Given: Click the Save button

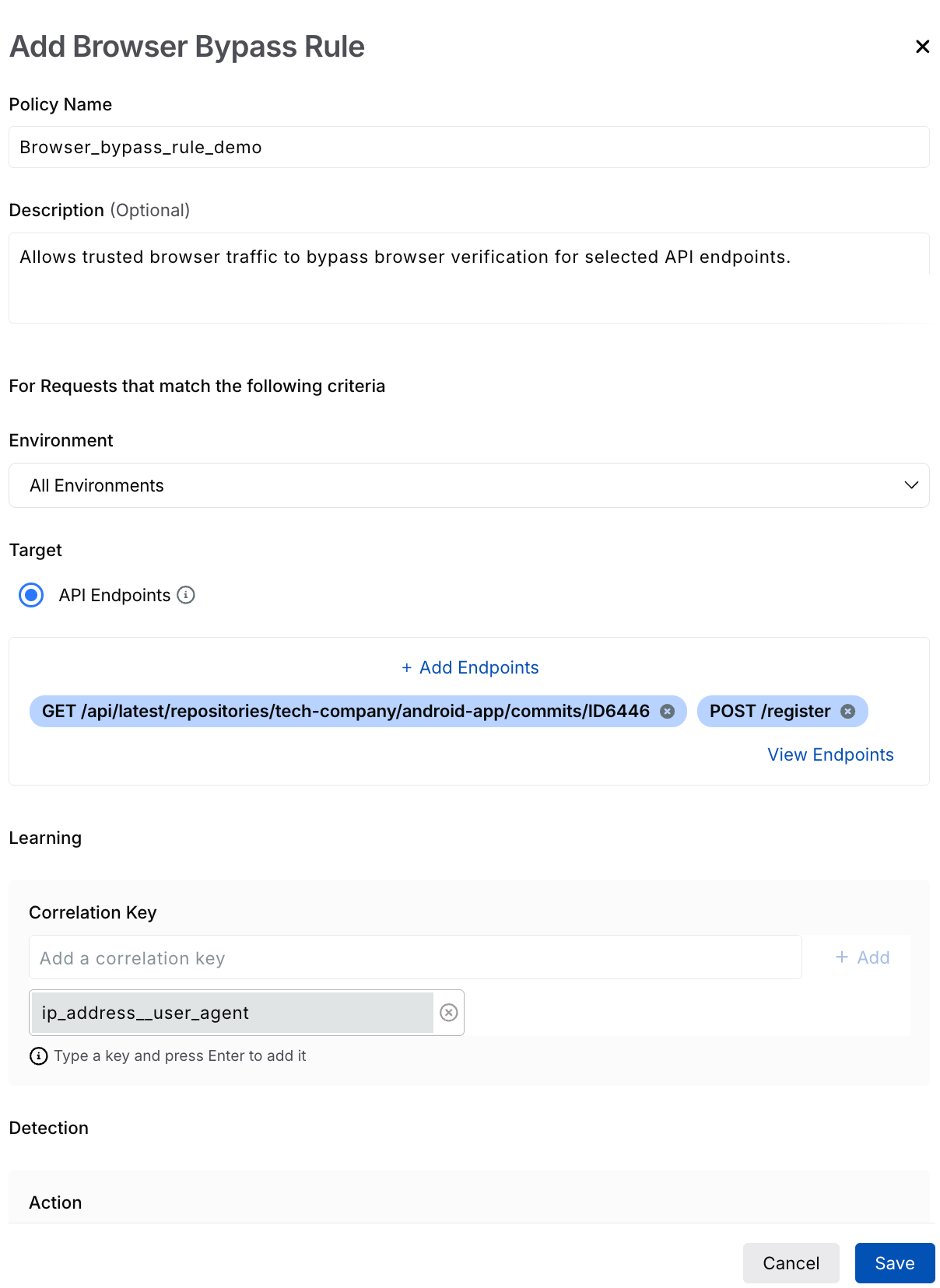Looking at the screenshot, I should (x=895, y=1263).
